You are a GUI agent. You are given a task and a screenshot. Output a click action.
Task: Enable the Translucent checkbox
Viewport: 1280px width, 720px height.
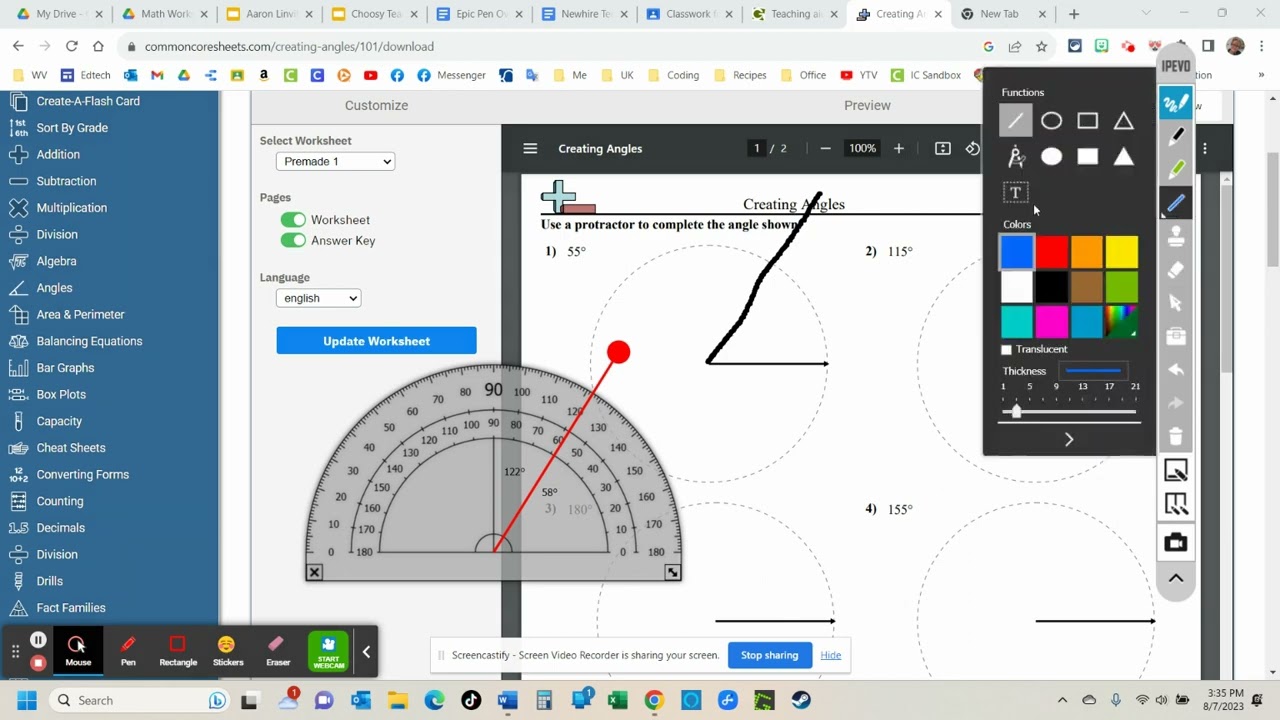tap(1006, 349)
